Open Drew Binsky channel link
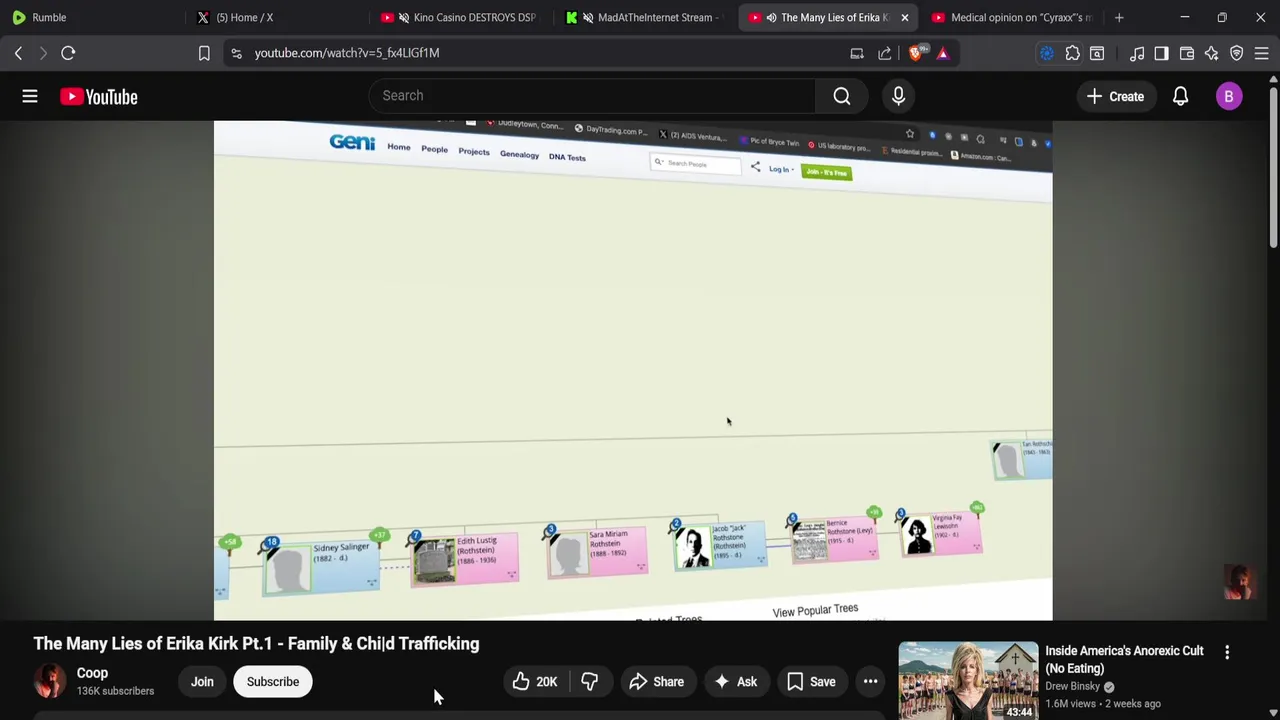Screen dimensions: 1280x720 tap(1072, 686)
